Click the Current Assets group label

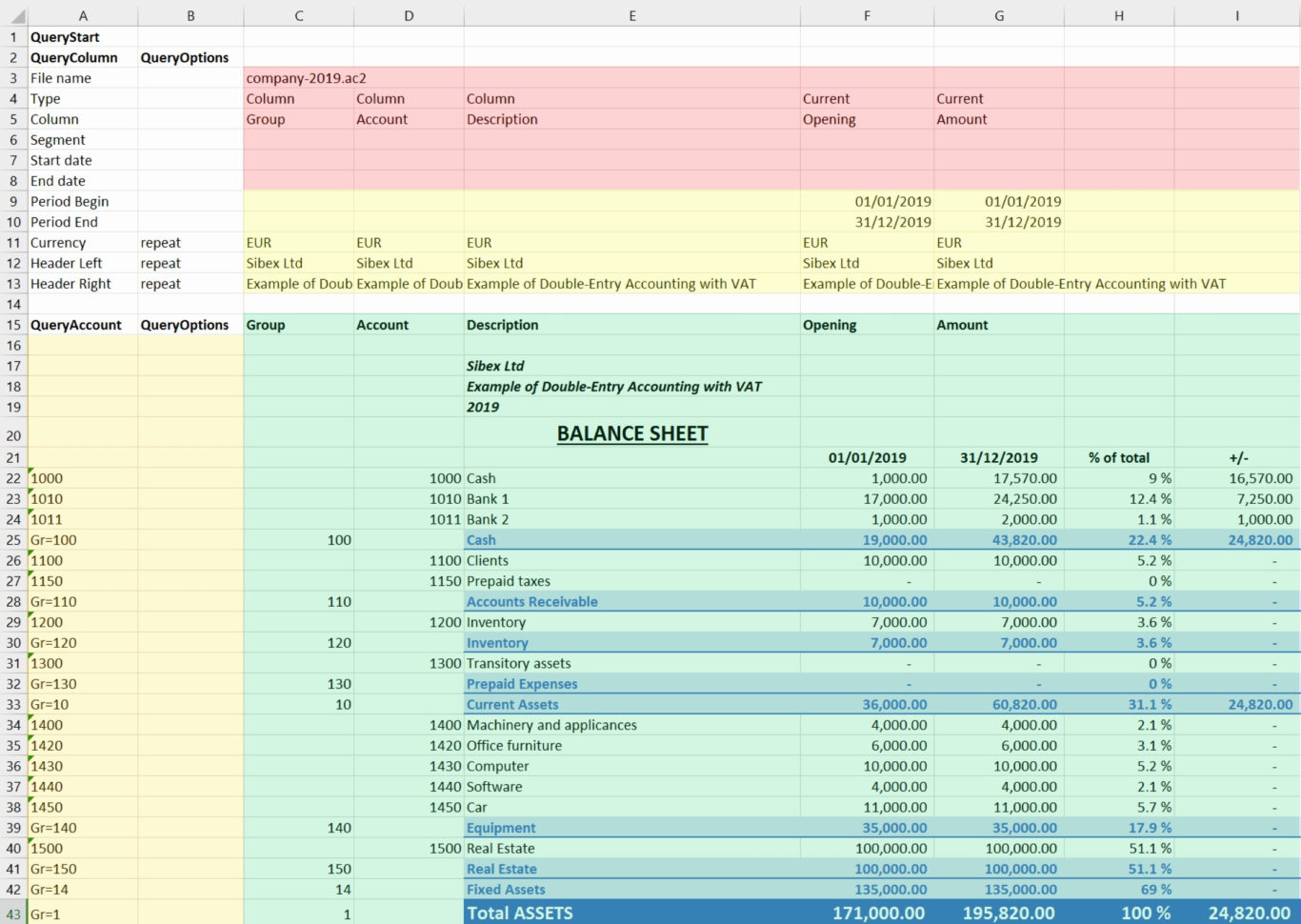click(511, 704)
